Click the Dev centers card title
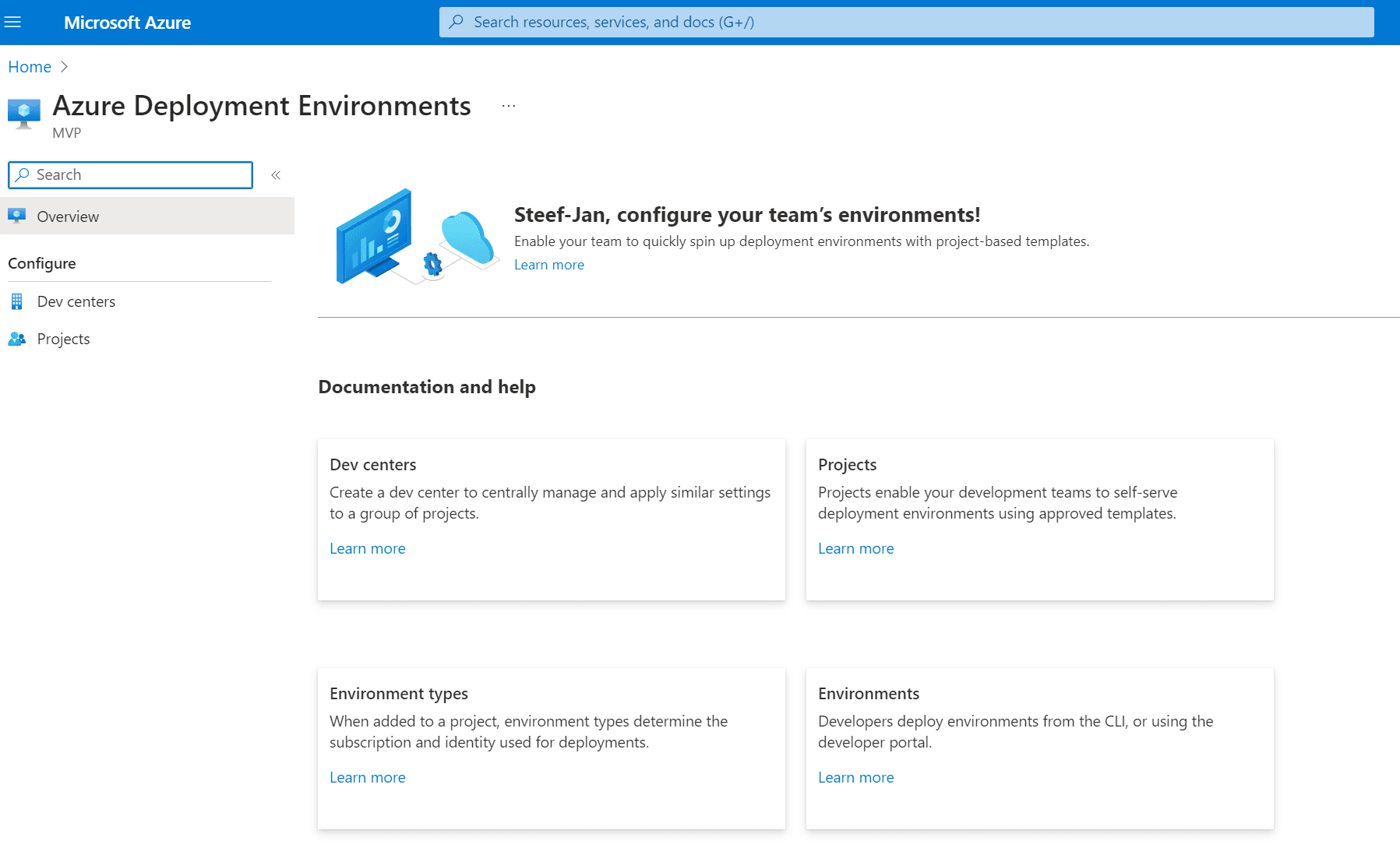The height and width of the screenshot is (862, 1400). (x=373, y=465)
